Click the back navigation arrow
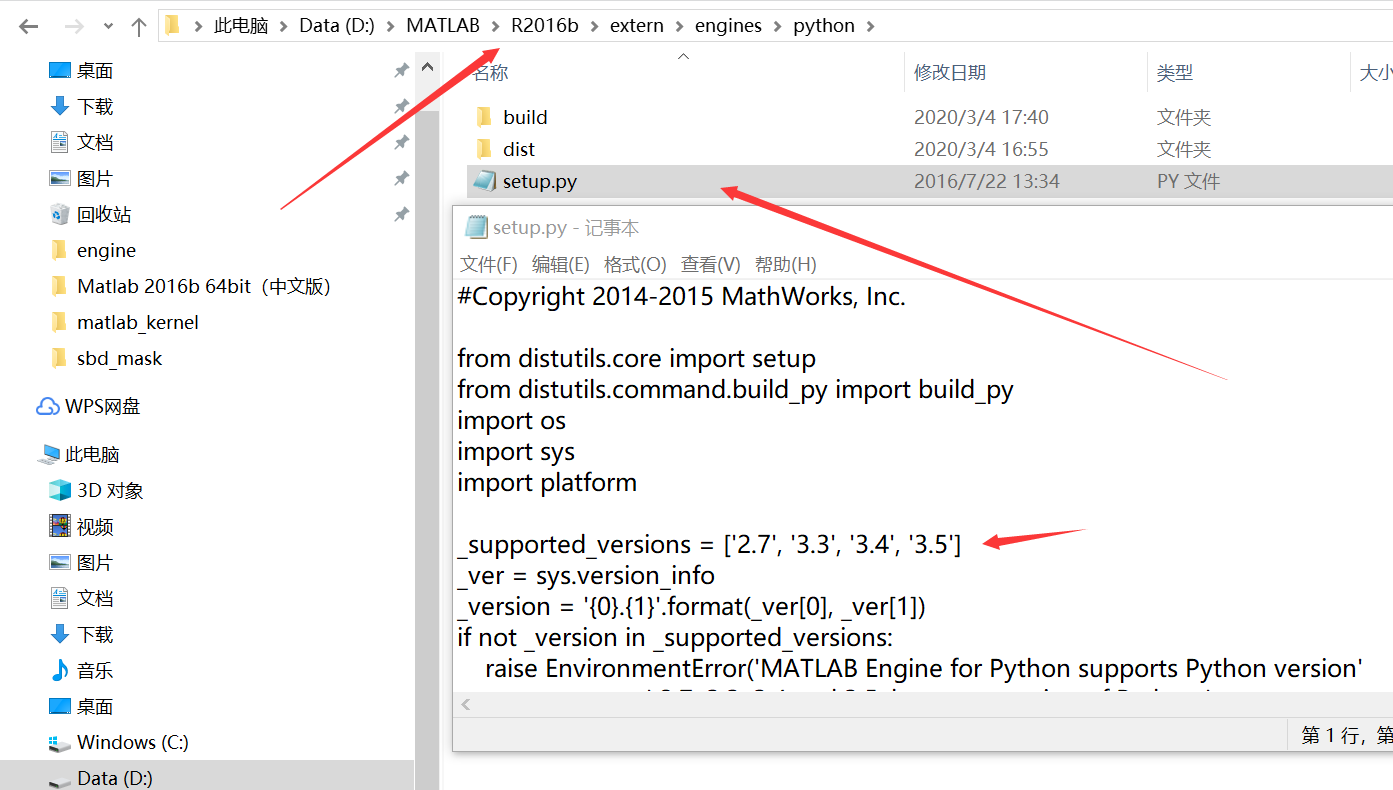Image resolution: width=1393 pixels, height=790 pixels. click(x=29, y=25)
